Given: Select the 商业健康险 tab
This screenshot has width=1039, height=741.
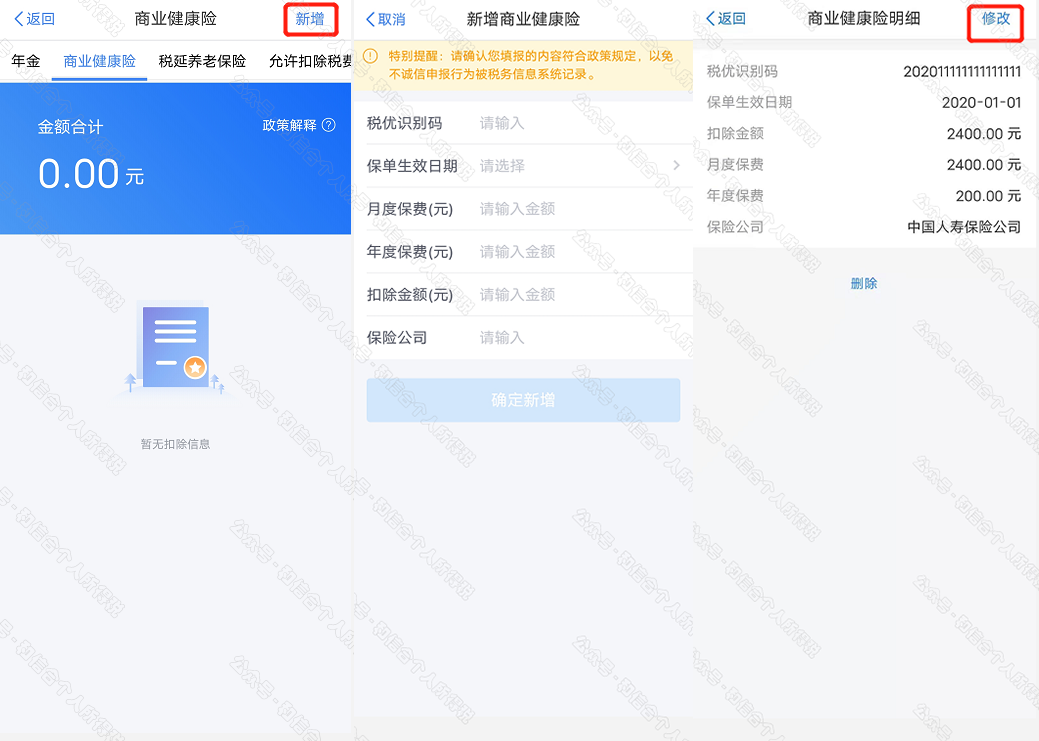Looking at the screenshot, I should click(99, 62).
